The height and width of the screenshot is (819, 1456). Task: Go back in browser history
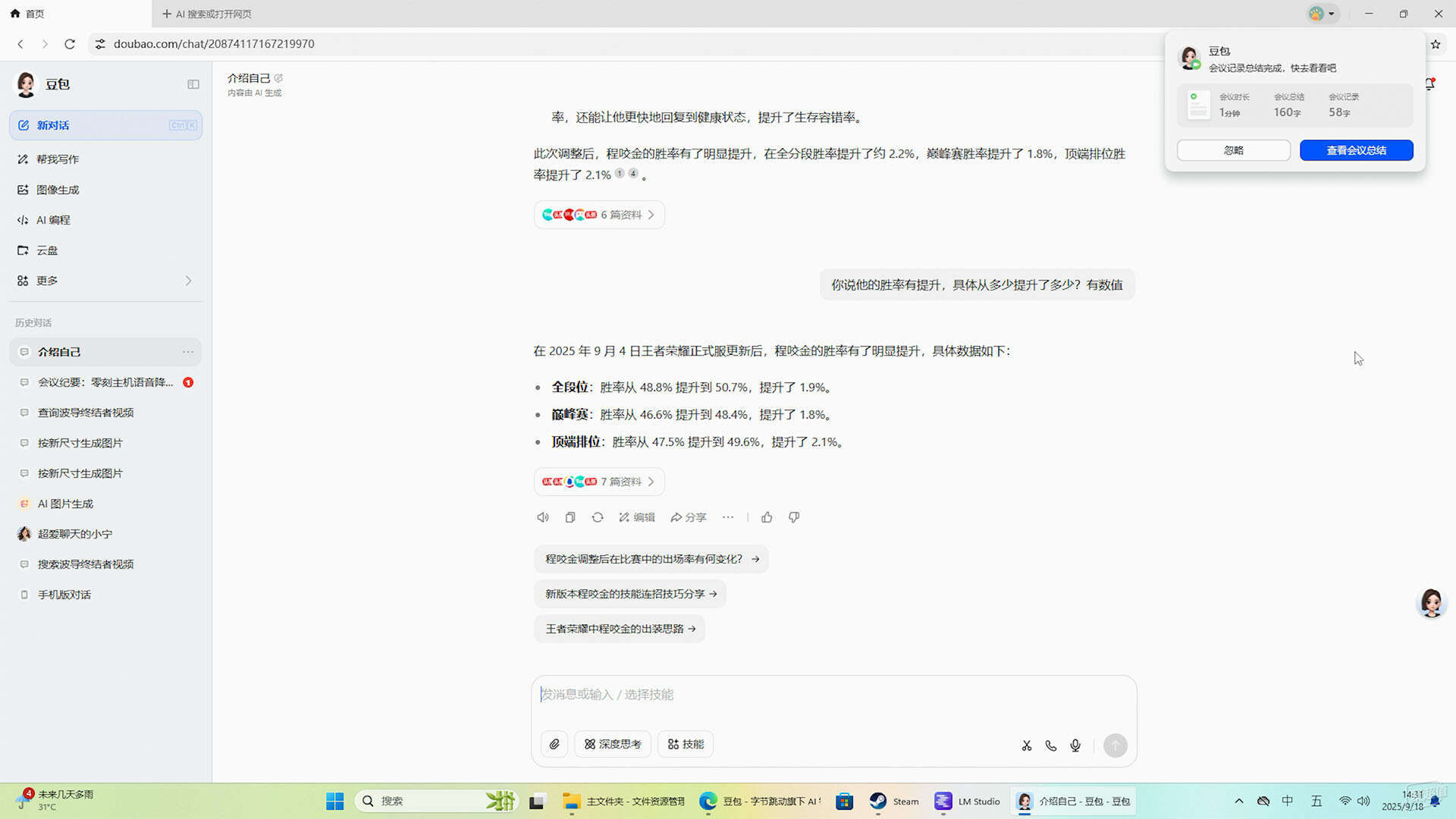click(20, 44)
